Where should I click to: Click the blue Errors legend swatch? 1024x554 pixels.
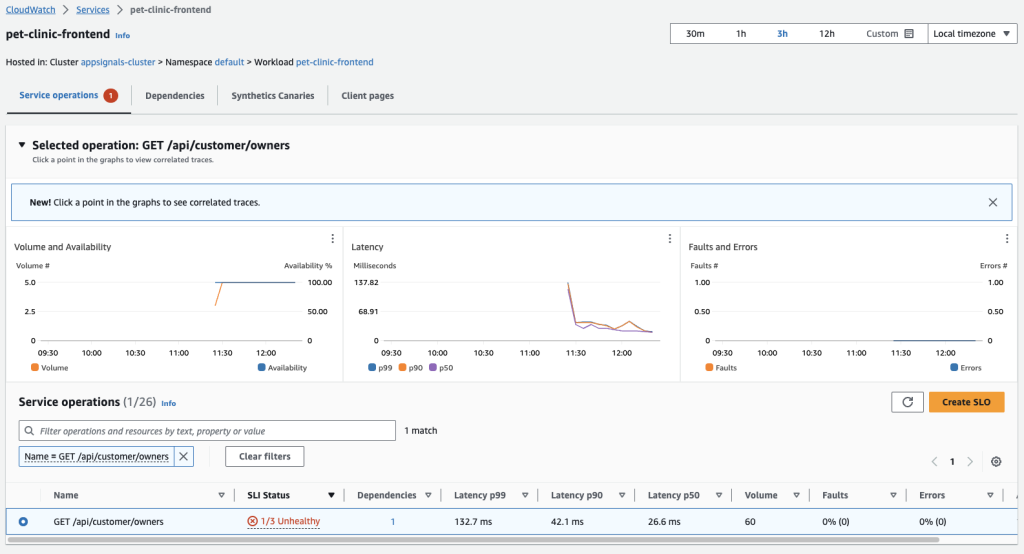click(x=954, y=367)
